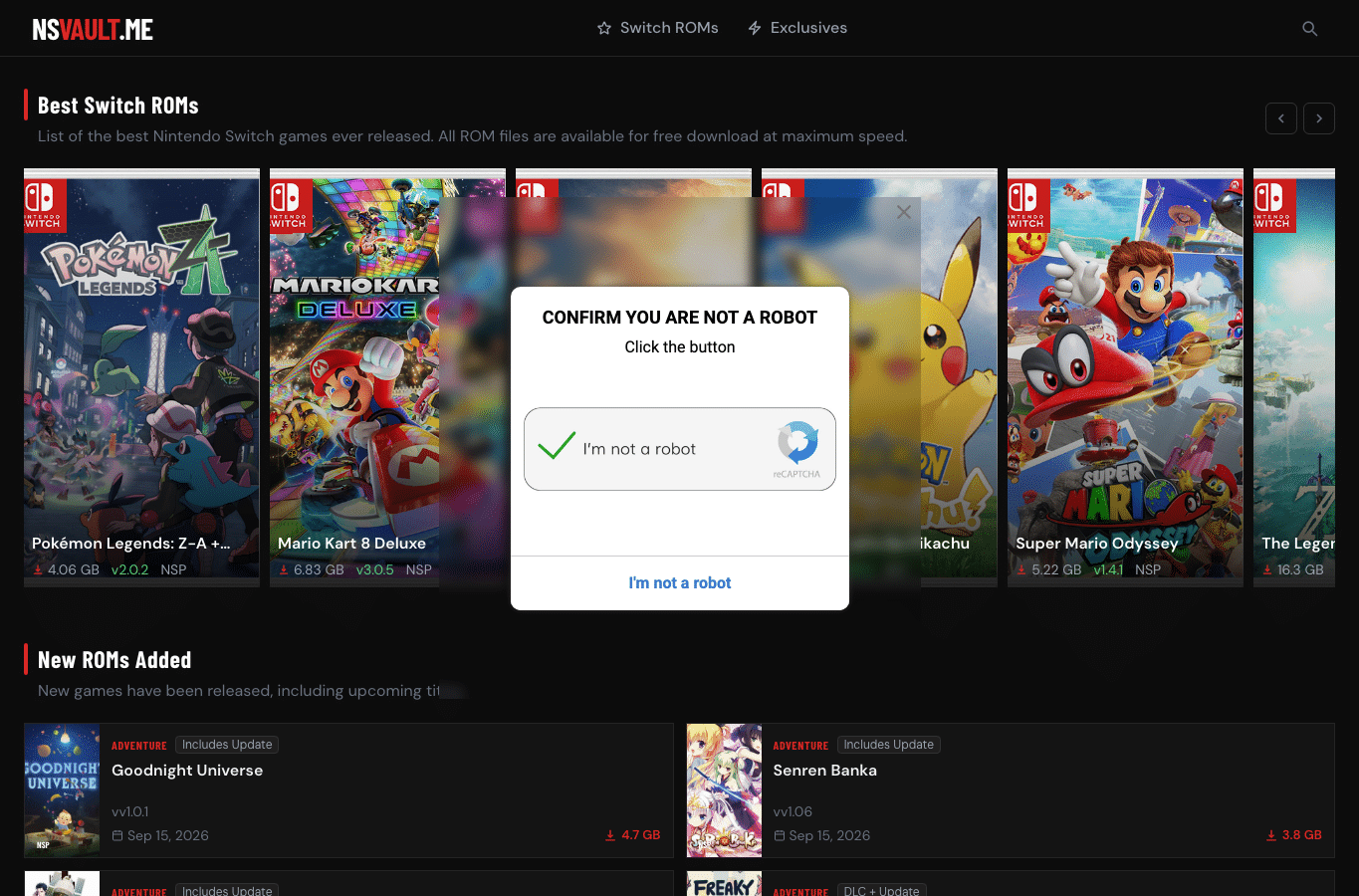This screenshot has width=1359, height=896.
Task: Click the star icon beside Switch ROMs
Action: (x=604, y=28)
